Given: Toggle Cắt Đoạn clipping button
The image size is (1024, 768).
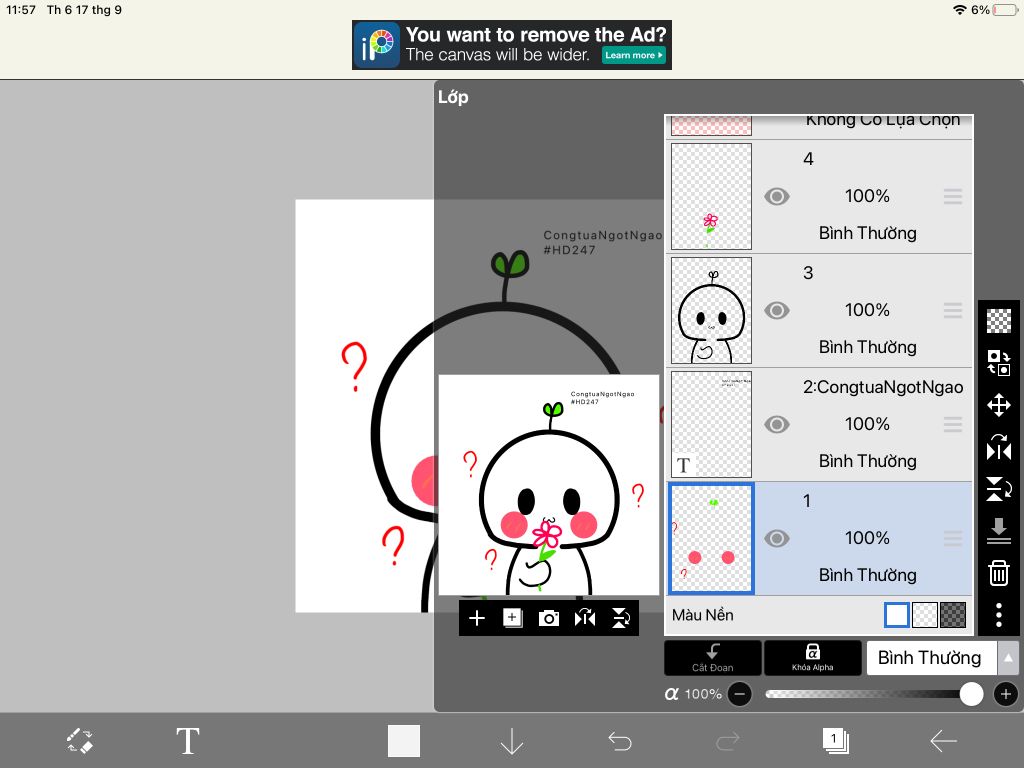Looking at the screenshot, I should point(712,658).
